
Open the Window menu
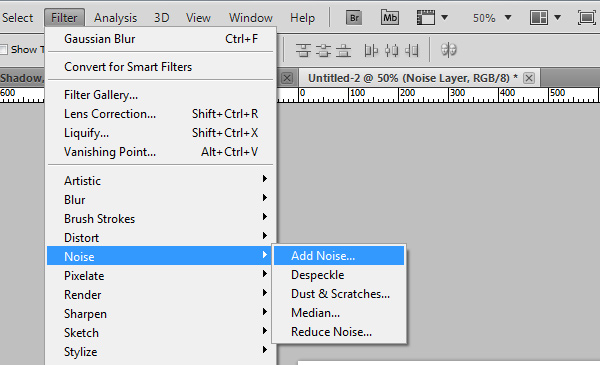click(x=251, y=18)
